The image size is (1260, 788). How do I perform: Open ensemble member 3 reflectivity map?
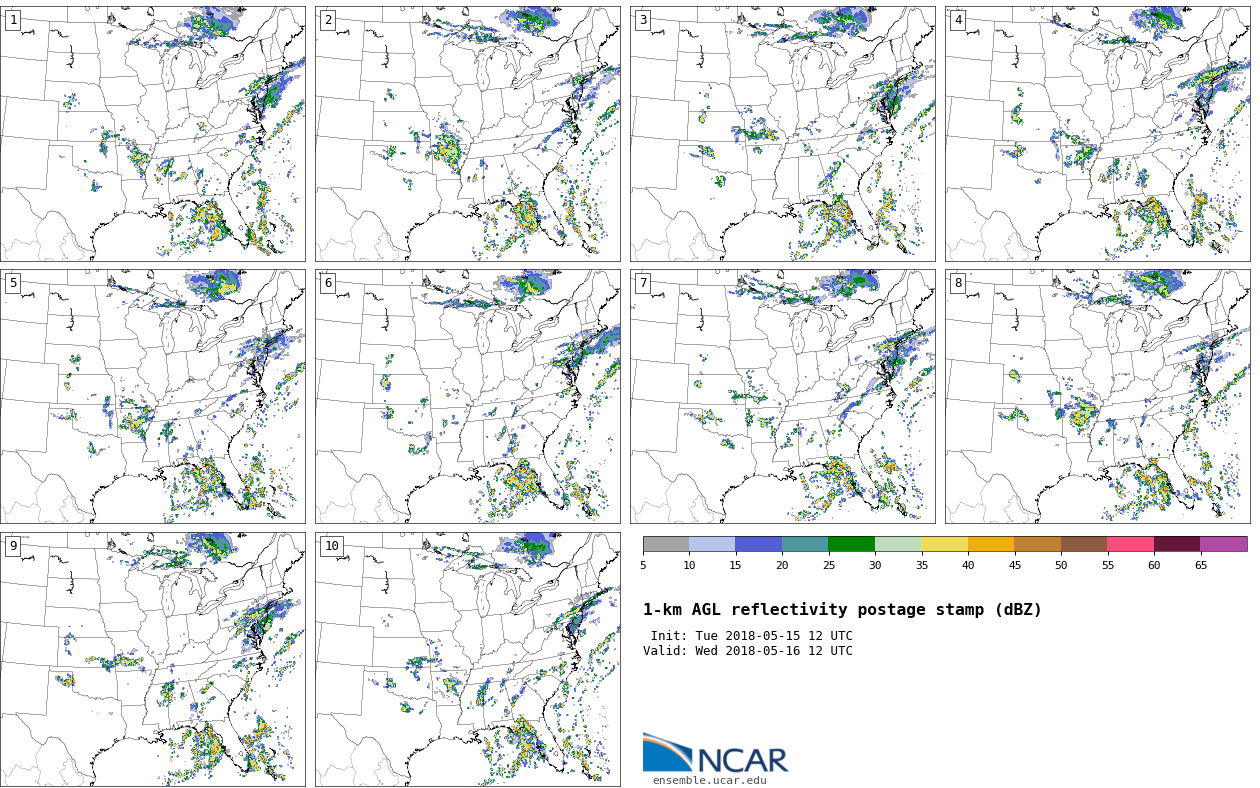(783, 134)
